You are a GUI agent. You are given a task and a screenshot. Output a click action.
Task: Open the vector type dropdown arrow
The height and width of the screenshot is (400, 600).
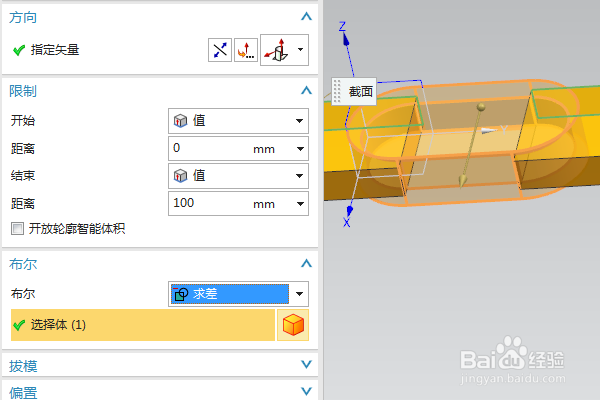click(x=300, y=49)
